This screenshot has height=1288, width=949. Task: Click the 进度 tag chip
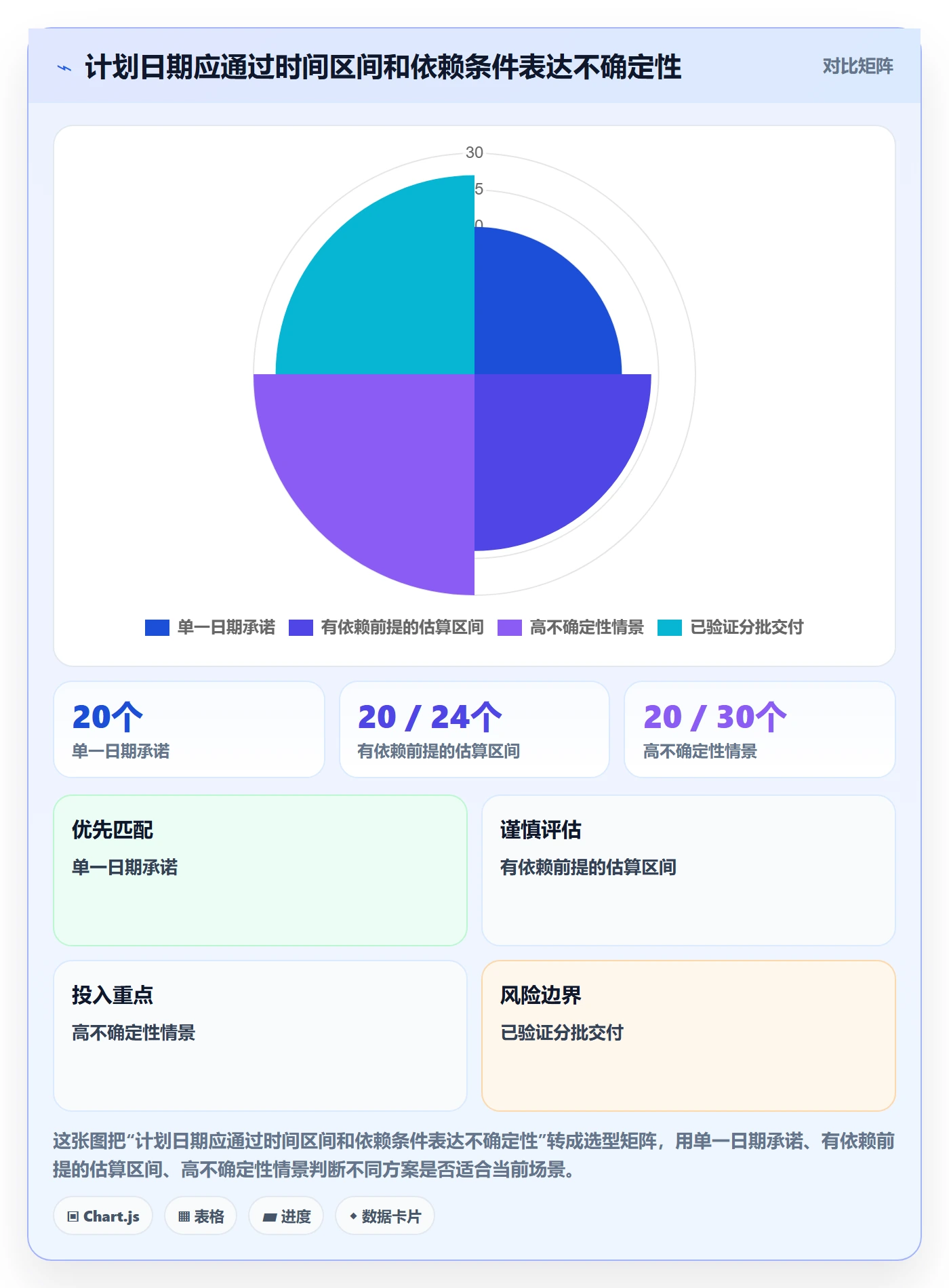(x=286, y=1216)
